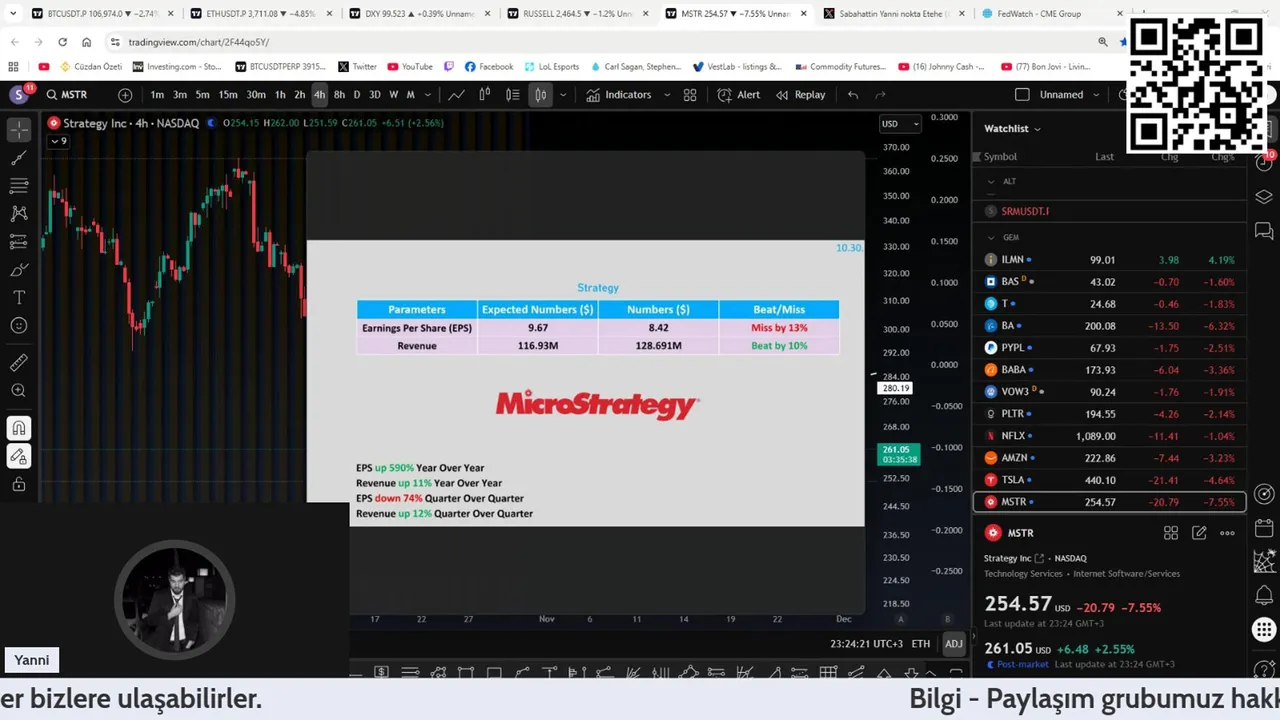Open the USD currency dropdown

(x=899, y=124)
